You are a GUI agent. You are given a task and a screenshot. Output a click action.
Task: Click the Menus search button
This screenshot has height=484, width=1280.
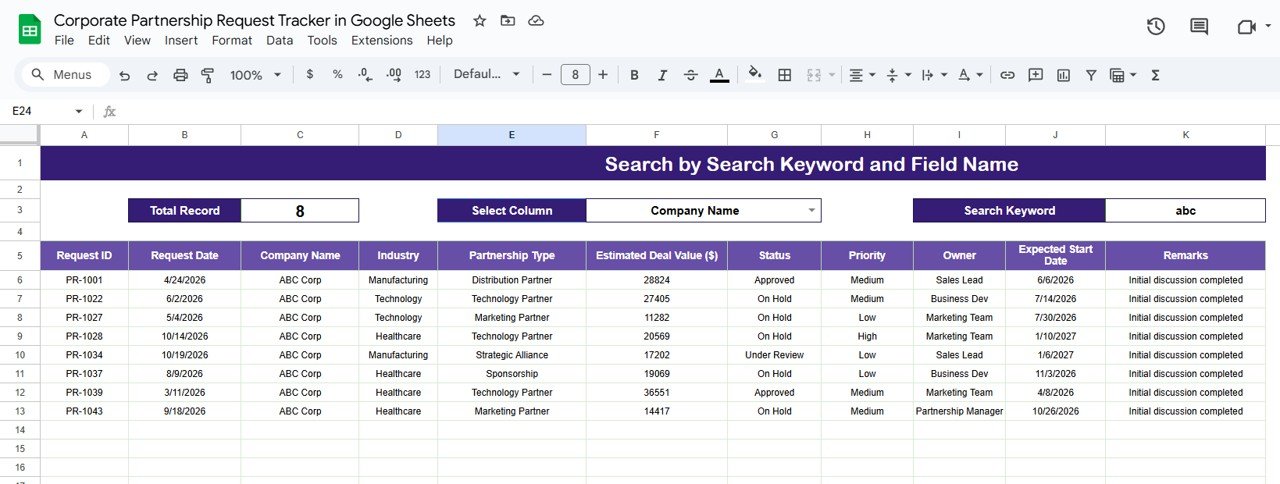pos(62,75)
